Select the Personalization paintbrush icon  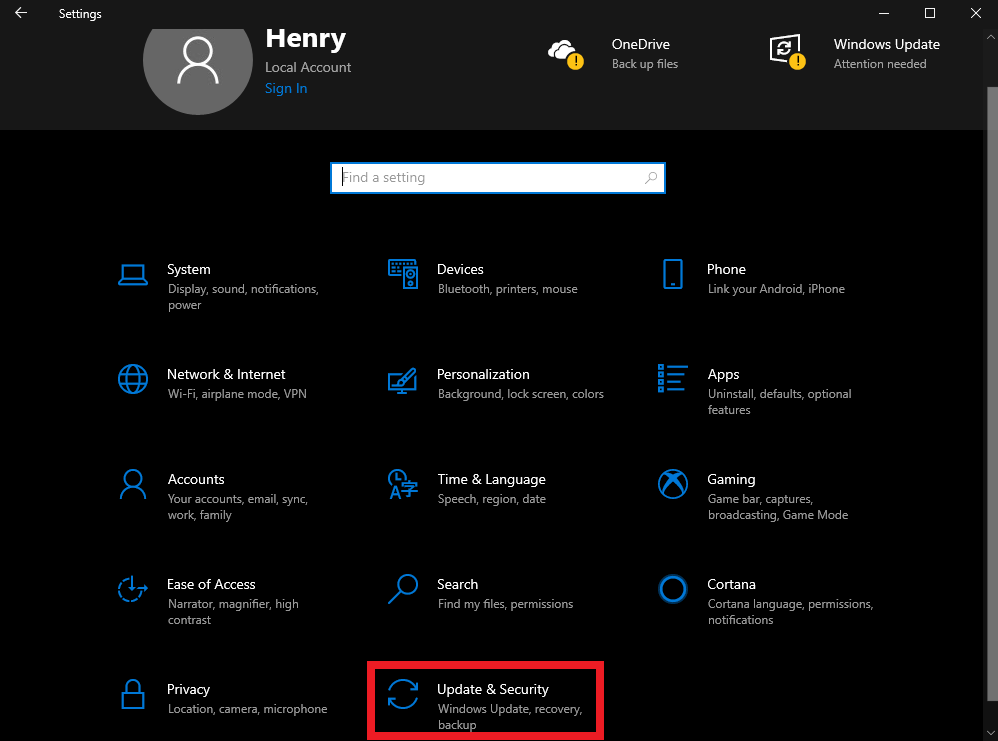click(x=402, y=381)
